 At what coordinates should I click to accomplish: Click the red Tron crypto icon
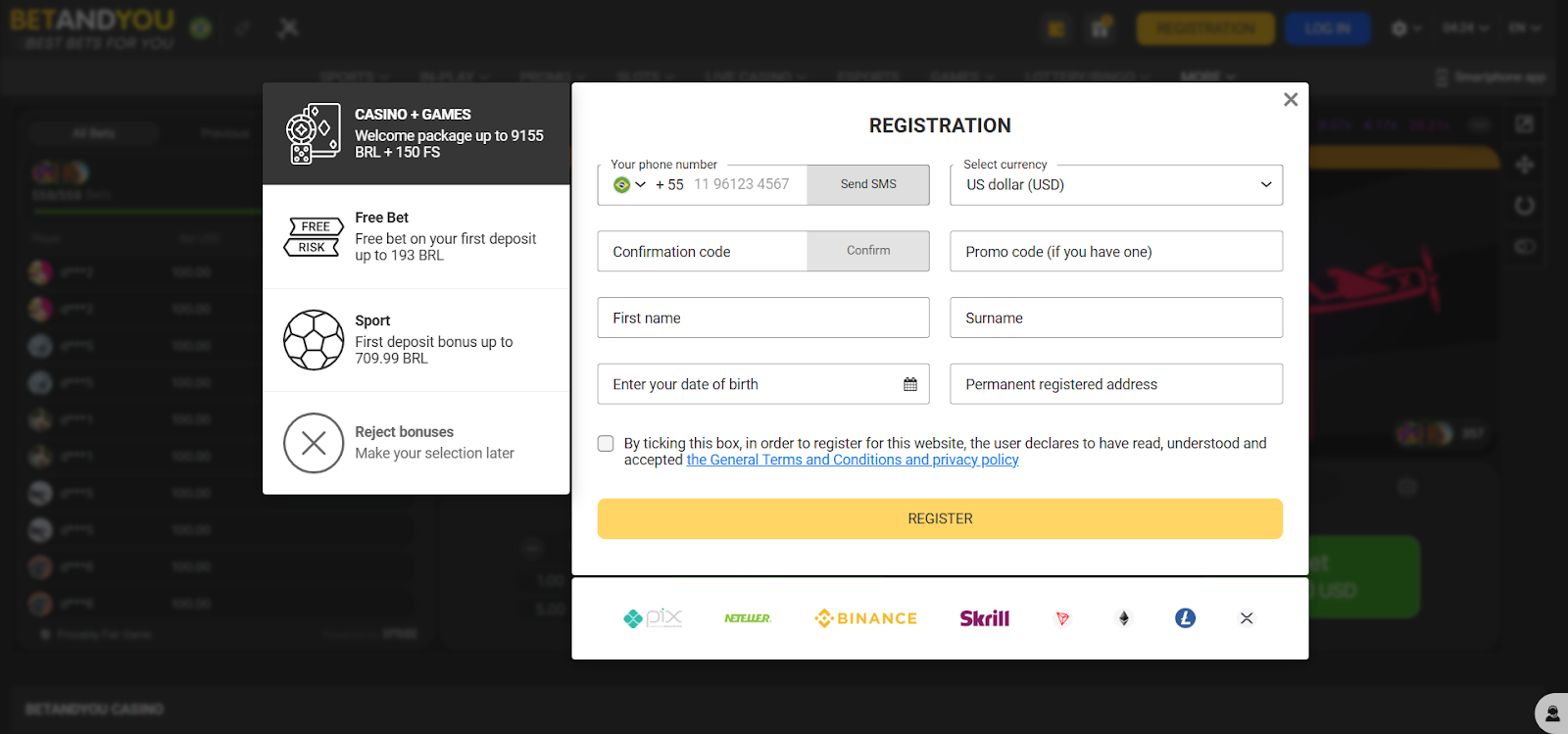1062,618
